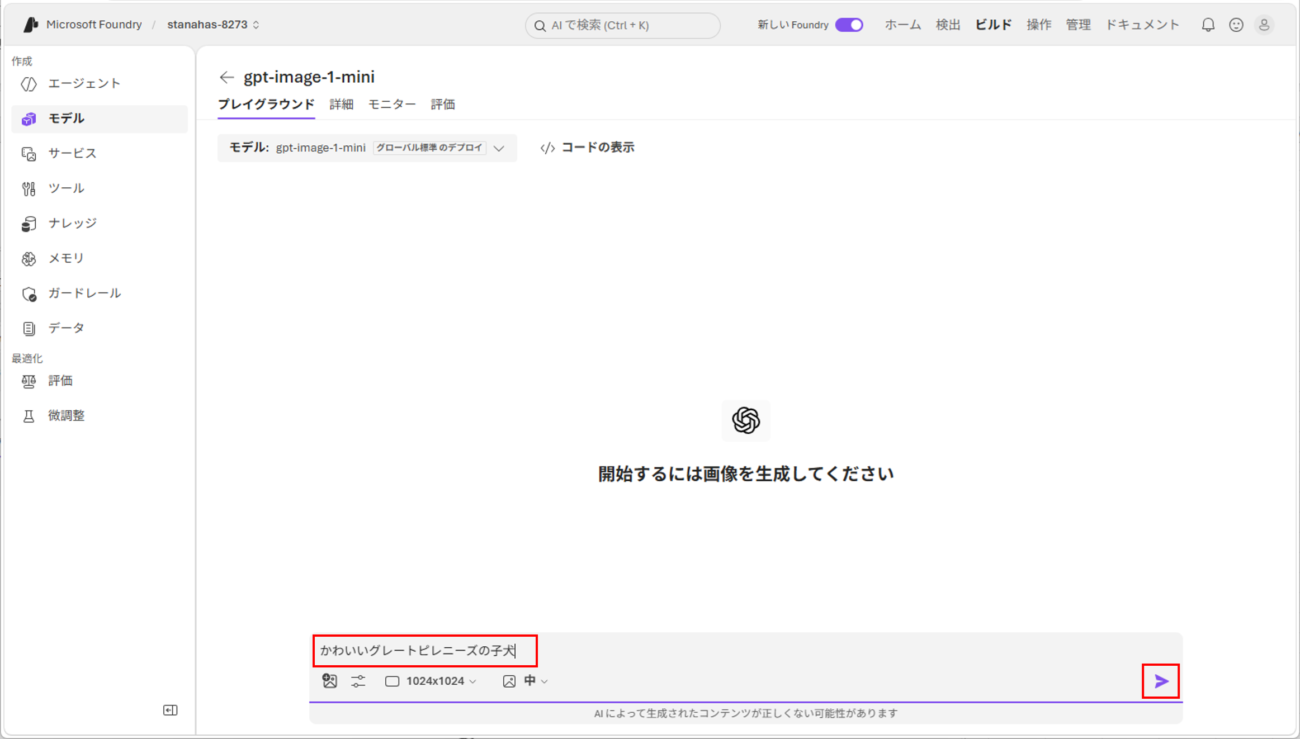Open 評価 under the 最適化 sidebar section
The width and height of the screenshot is (1300, 739).
[x=99, y=381]
